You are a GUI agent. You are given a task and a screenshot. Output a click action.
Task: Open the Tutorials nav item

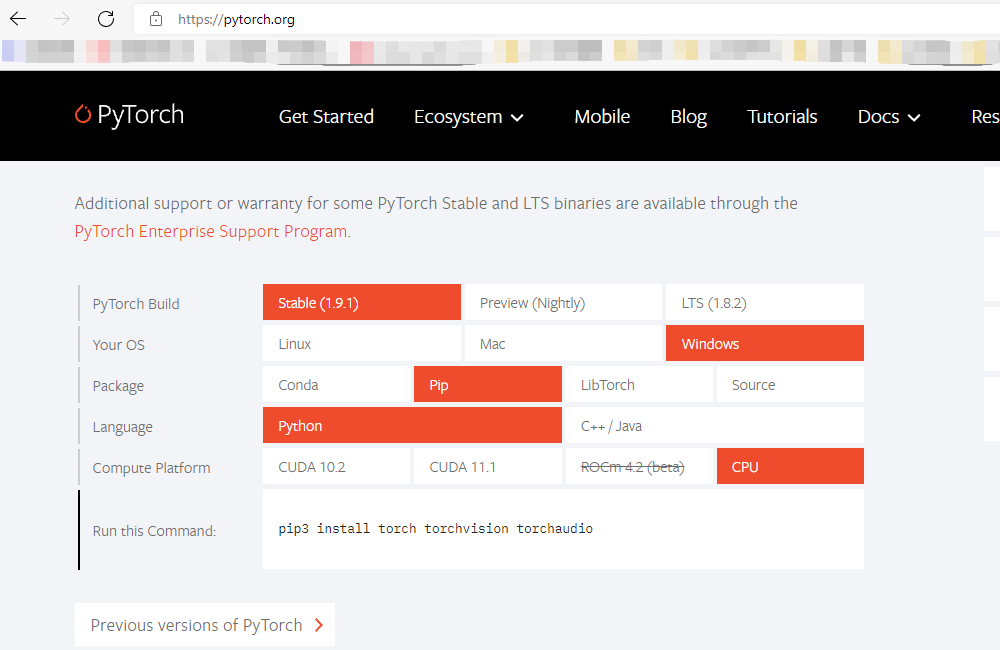(782, 117)
